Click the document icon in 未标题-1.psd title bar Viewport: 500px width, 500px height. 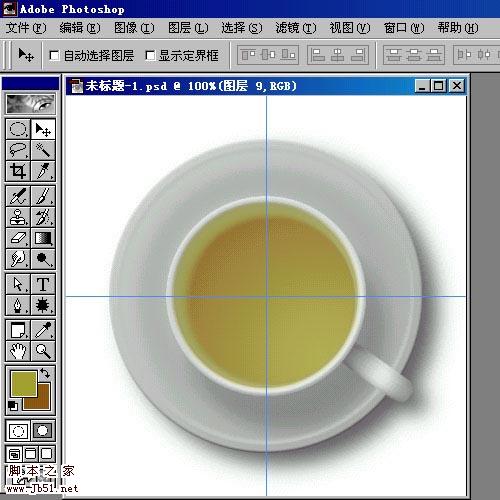pos(77,86)
